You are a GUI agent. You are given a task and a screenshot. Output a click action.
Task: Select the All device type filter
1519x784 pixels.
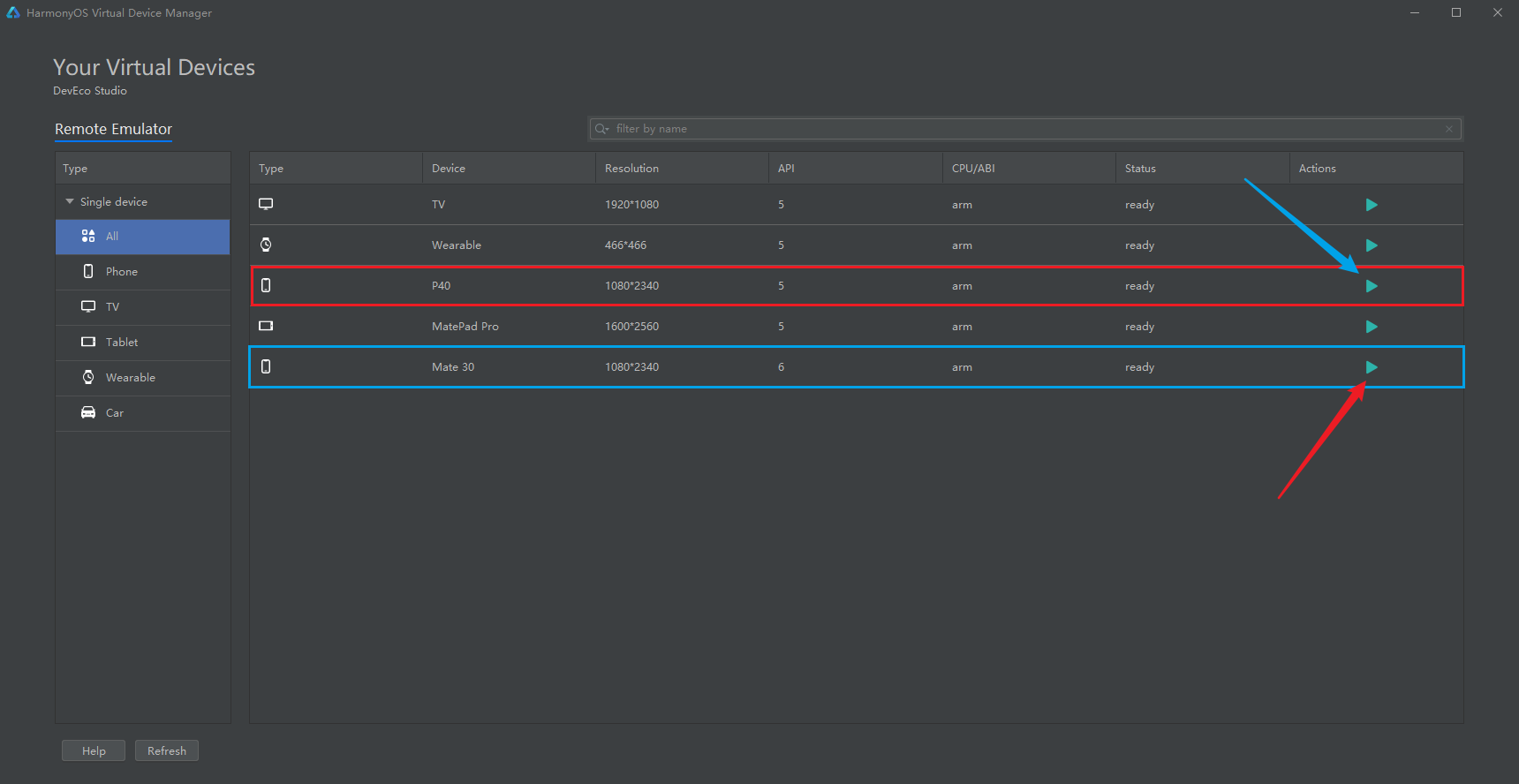click(142, 237)
